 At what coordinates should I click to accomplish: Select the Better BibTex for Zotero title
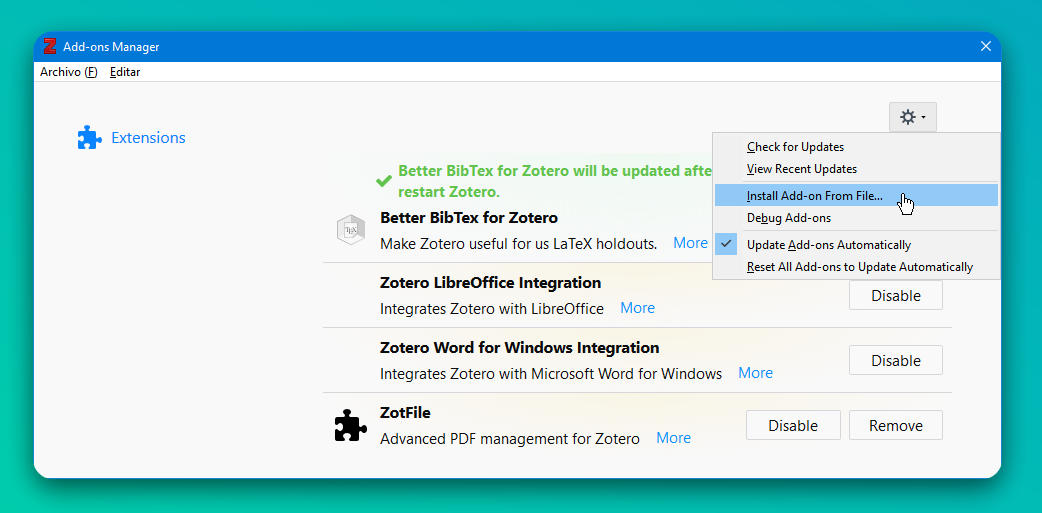click(x=469, y=217)
